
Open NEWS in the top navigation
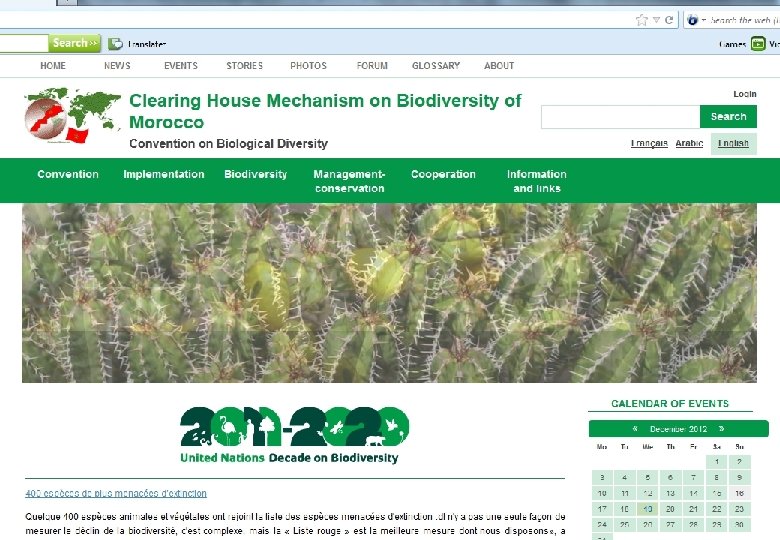pyautogui.click(x=117, y=66)
